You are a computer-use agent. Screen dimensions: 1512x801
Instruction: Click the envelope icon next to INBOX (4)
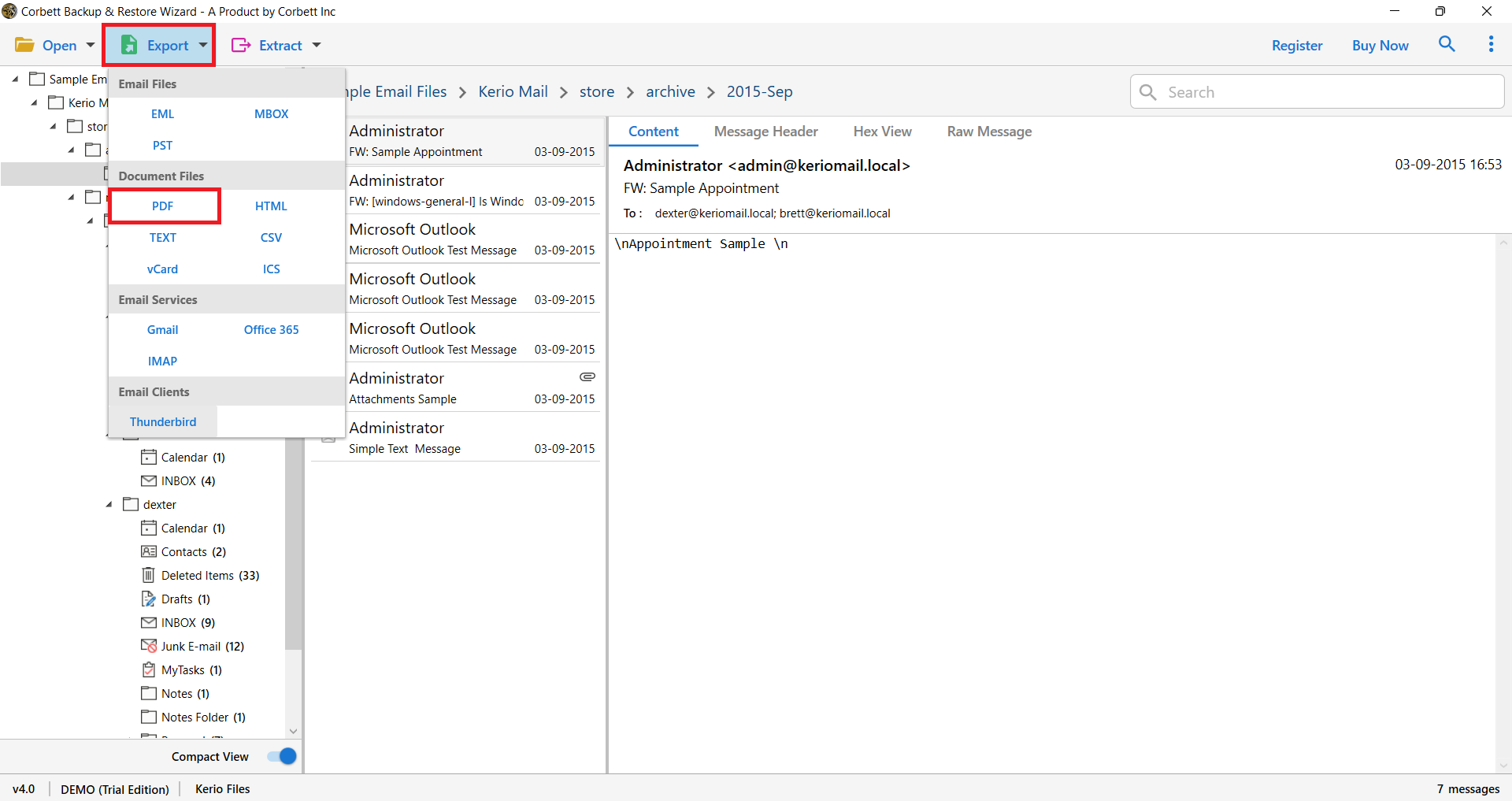point(149,480)
